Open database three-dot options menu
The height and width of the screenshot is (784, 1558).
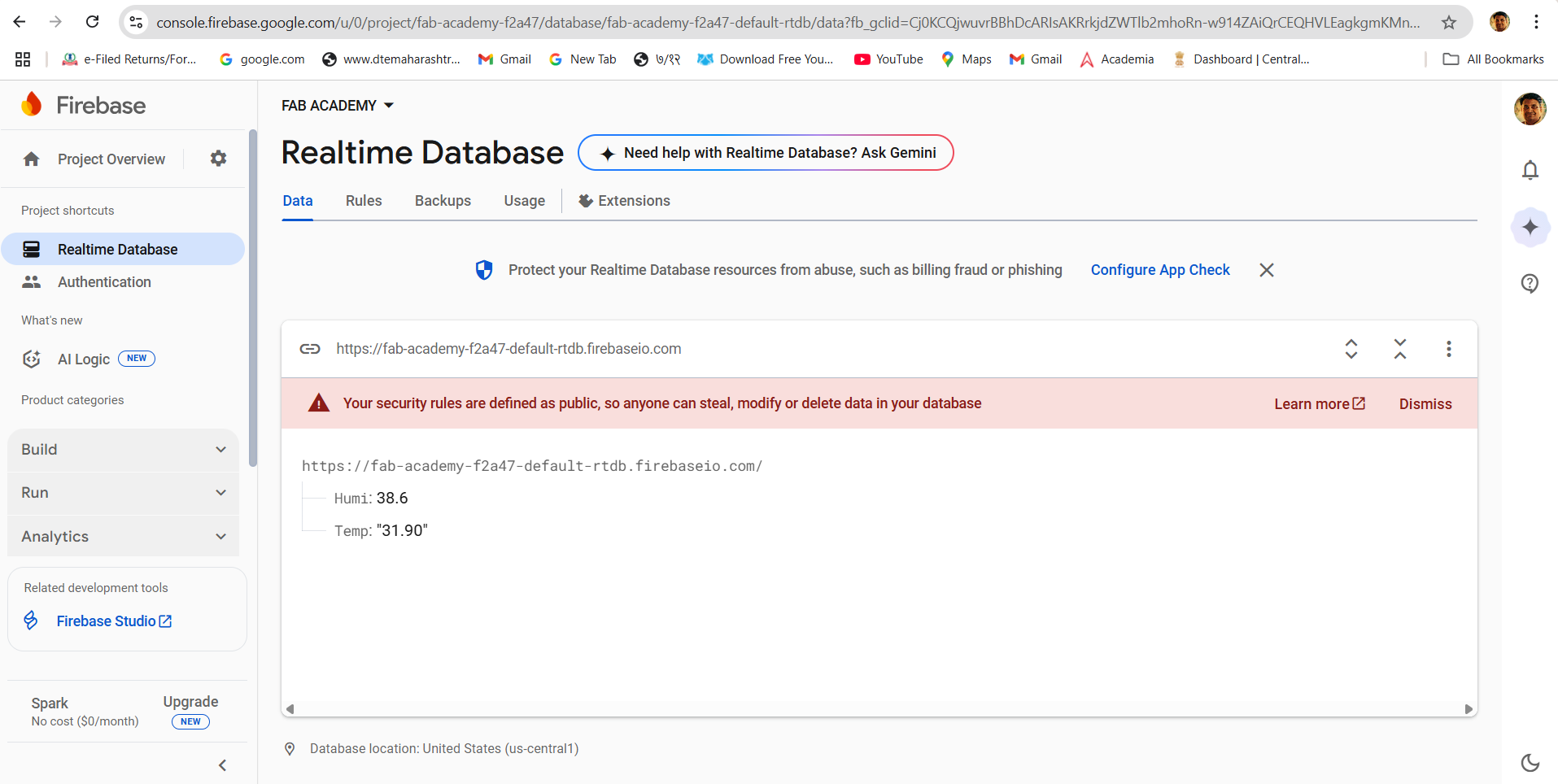tap(1449, 349)
